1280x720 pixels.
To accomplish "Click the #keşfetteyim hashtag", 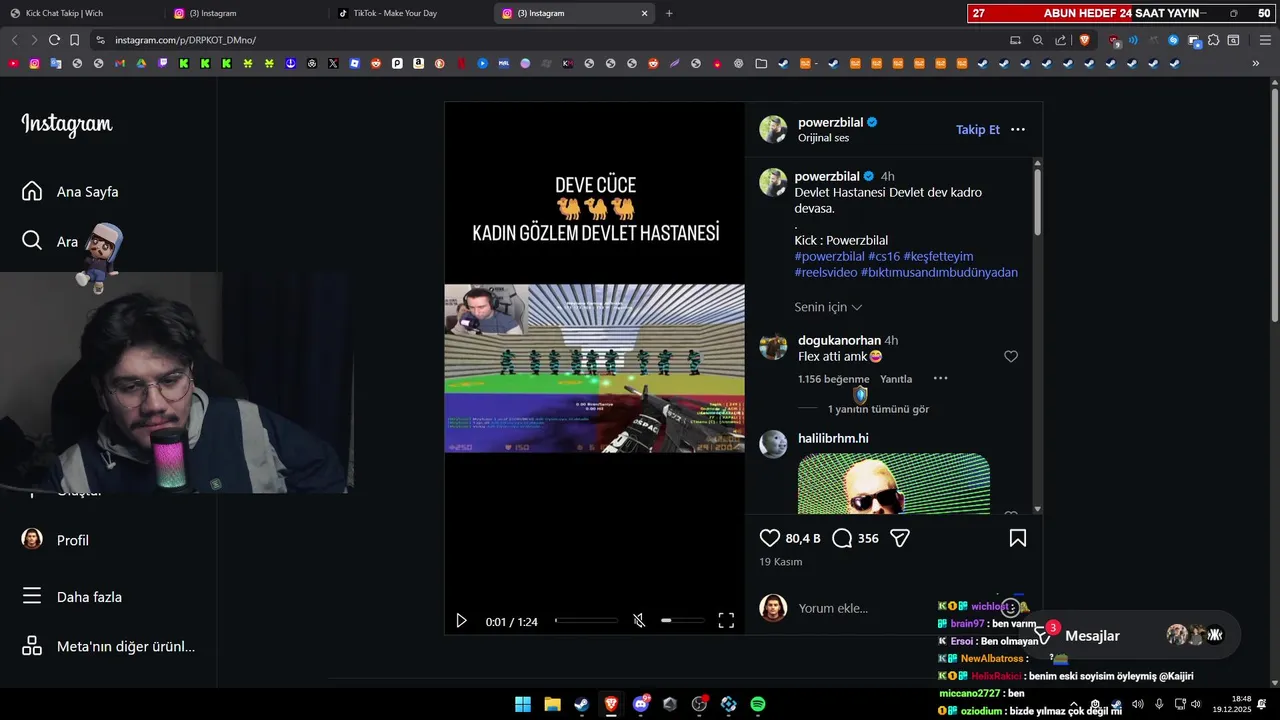I will point(938,256).
